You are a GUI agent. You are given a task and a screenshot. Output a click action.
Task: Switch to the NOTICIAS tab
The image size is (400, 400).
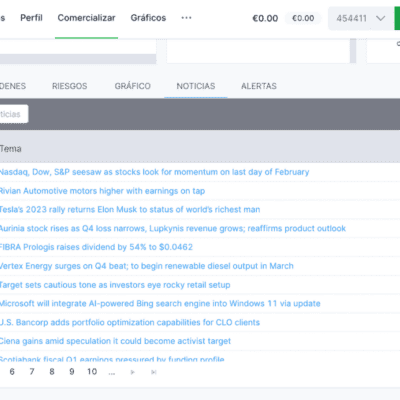pos(196,86)
